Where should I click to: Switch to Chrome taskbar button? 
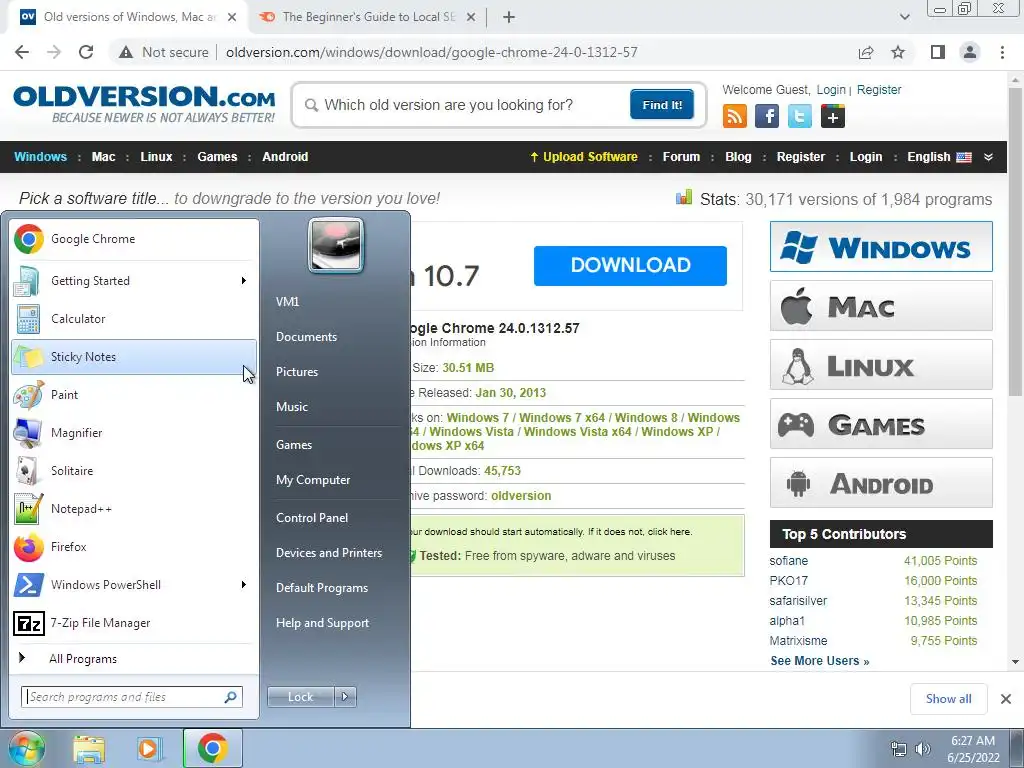pos(213,748)
